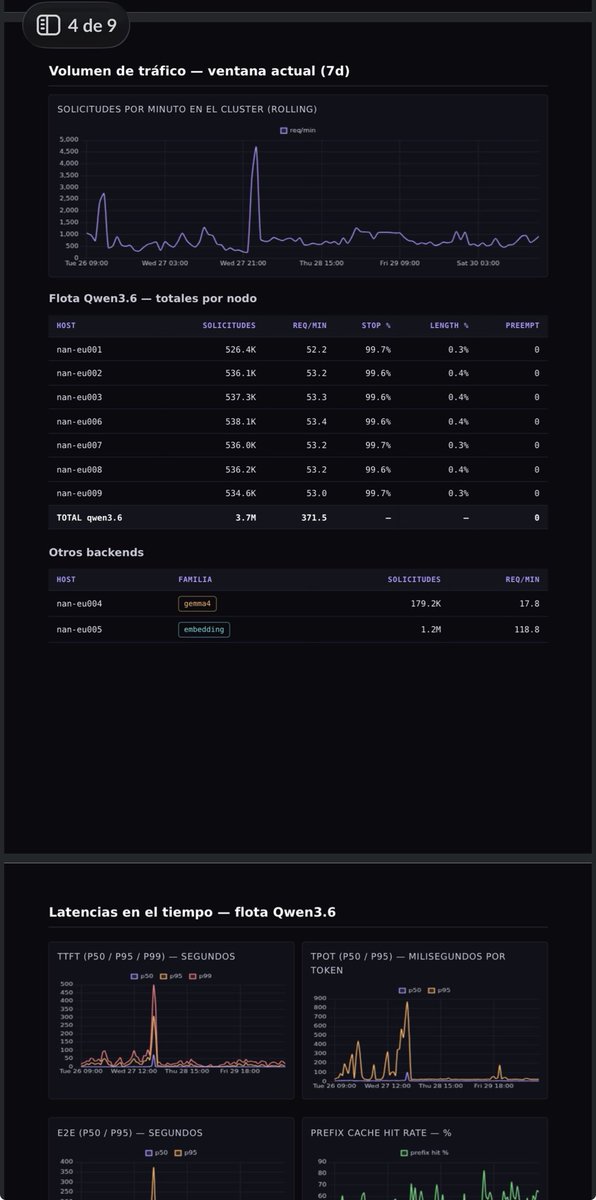This screenshot has height=1200, width=596.
Task: Click 'Latencias en el tiempo' heading
Action: (x=192, y=912)
